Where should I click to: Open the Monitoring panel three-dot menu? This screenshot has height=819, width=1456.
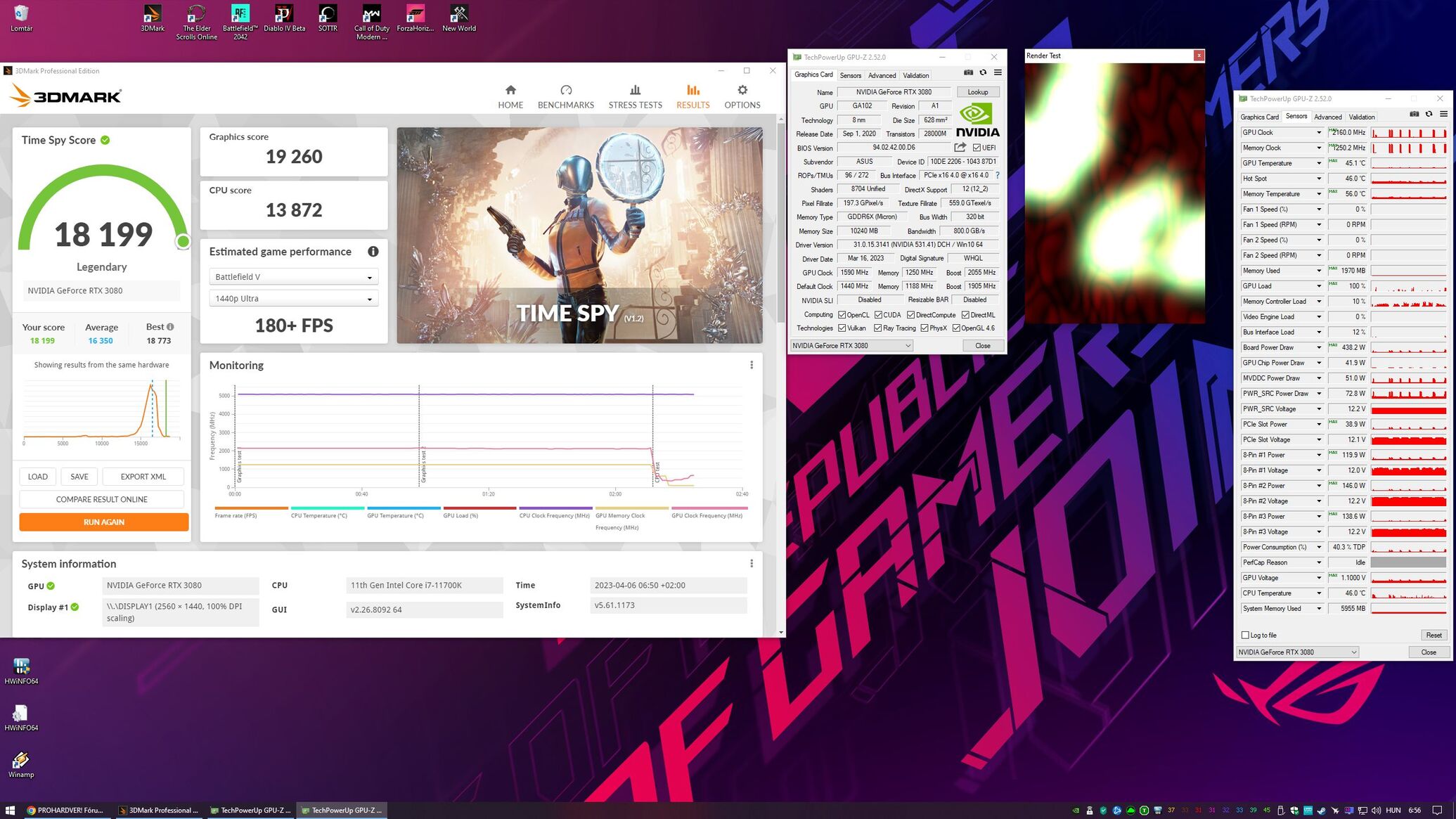click(752, 365)
